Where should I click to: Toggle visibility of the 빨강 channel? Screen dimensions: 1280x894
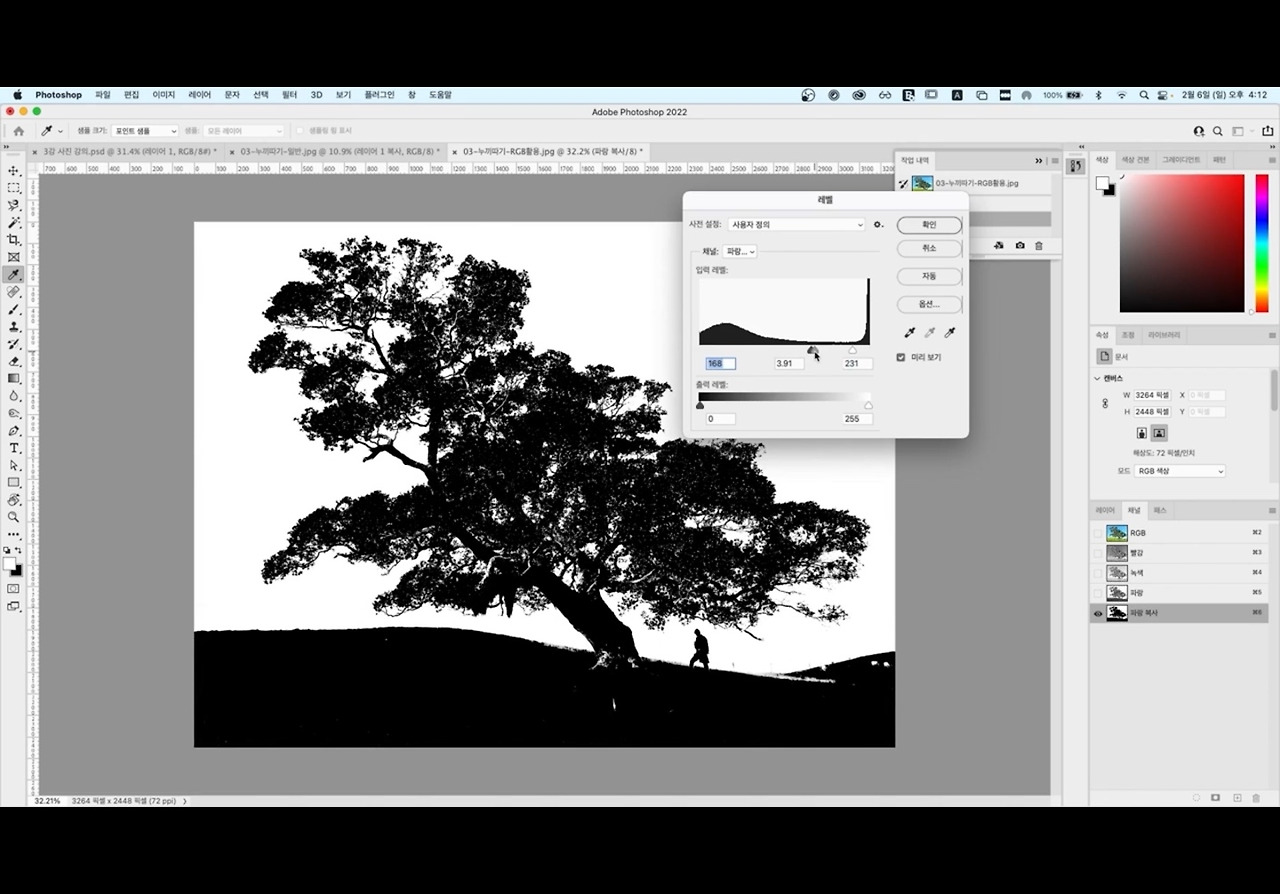[1098, 553]
